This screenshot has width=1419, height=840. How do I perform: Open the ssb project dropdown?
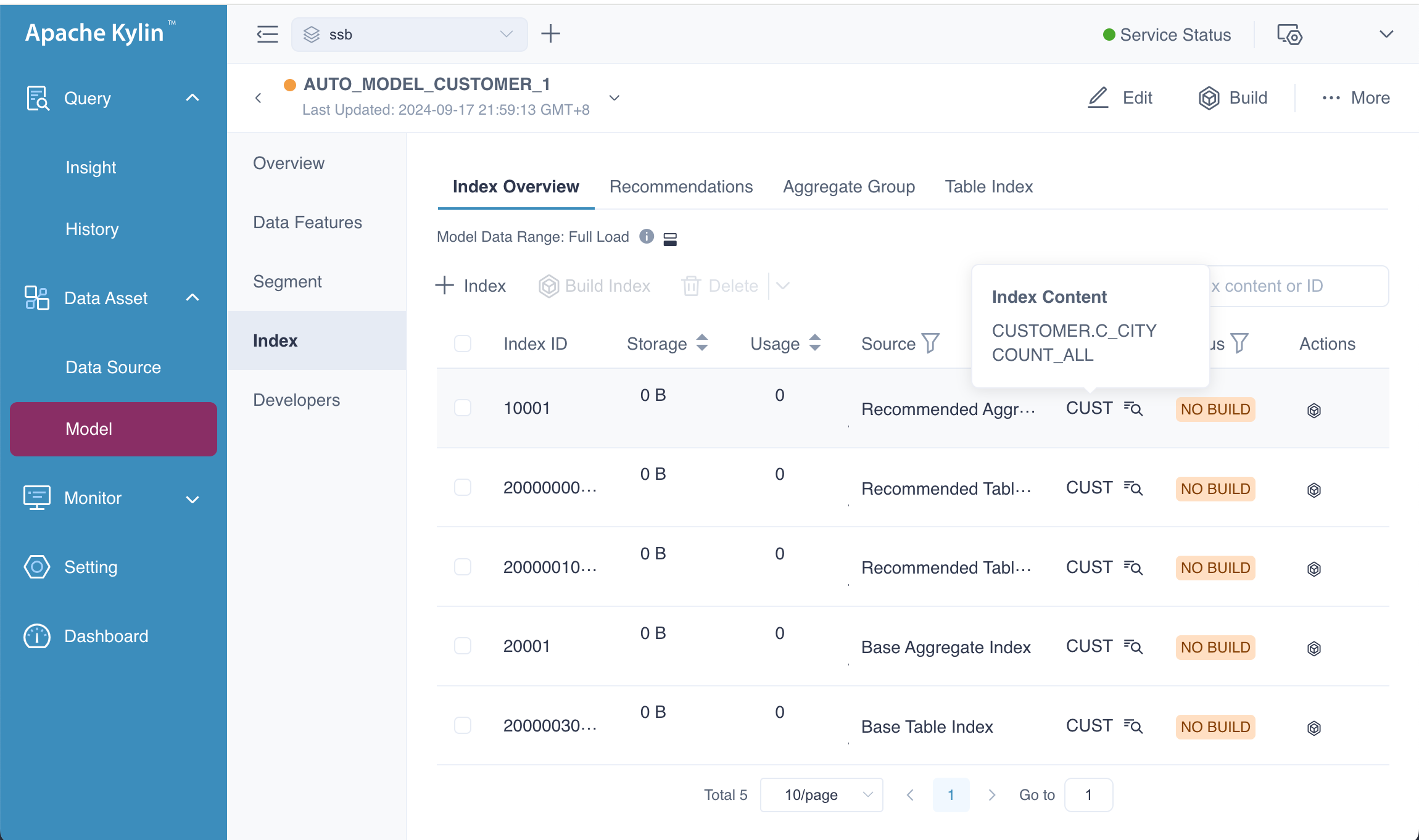[x=506, y=34]
